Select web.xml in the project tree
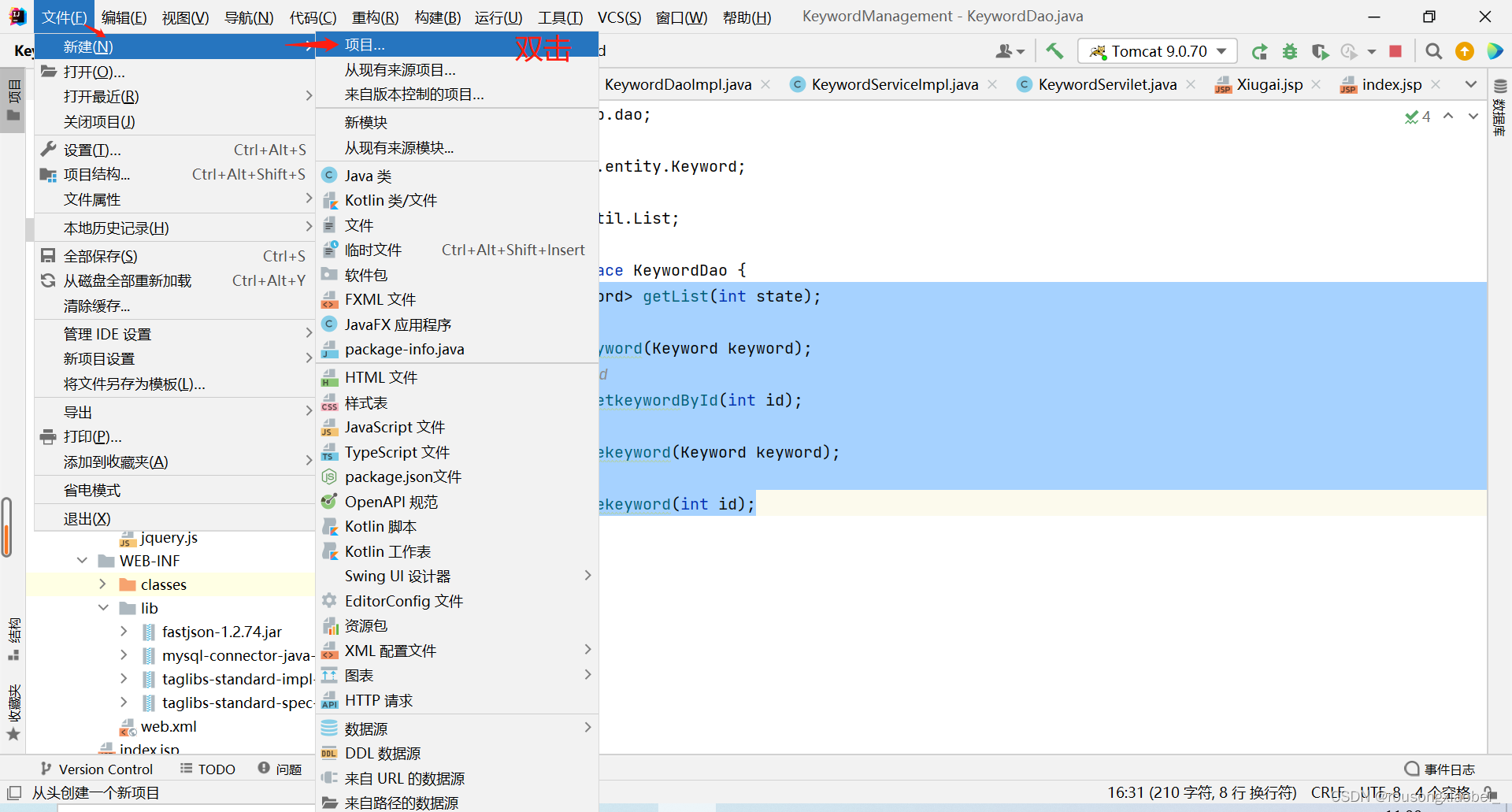The width and height of the screenshot is (1512, 812). click(x=169, y=726)
